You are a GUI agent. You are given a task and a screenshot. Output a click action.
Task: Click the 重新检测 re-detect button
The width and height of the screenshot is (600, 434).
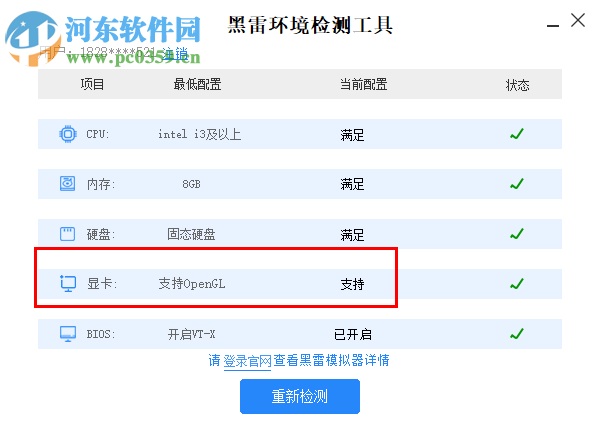tap(300, 396)
